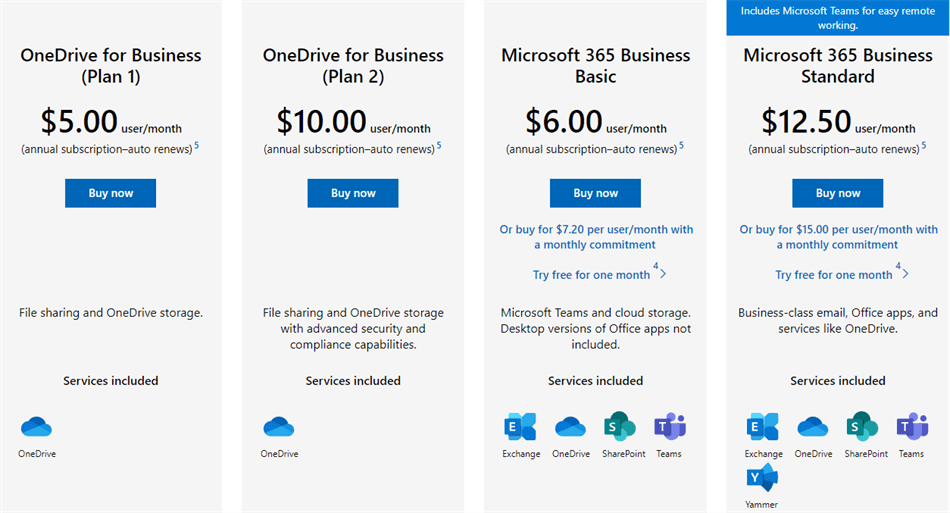Open footnote 5 beside the $5.00 plan
950x513 pixels.
pyautogui.click(x=196, y=146)
